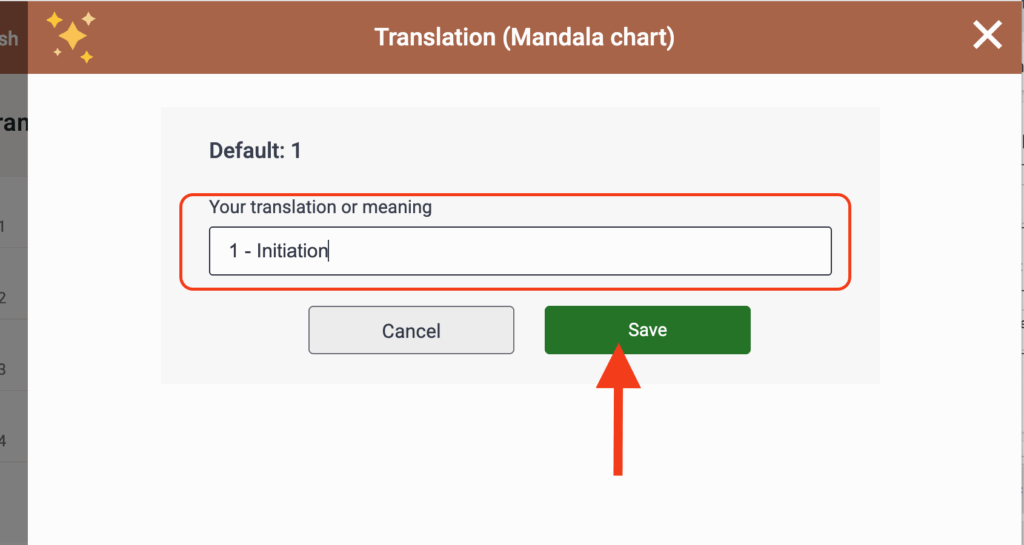The height and width of the screenshot is (545, 1024).
Task: Click the Save button
Action: click(x=647, y=330)
